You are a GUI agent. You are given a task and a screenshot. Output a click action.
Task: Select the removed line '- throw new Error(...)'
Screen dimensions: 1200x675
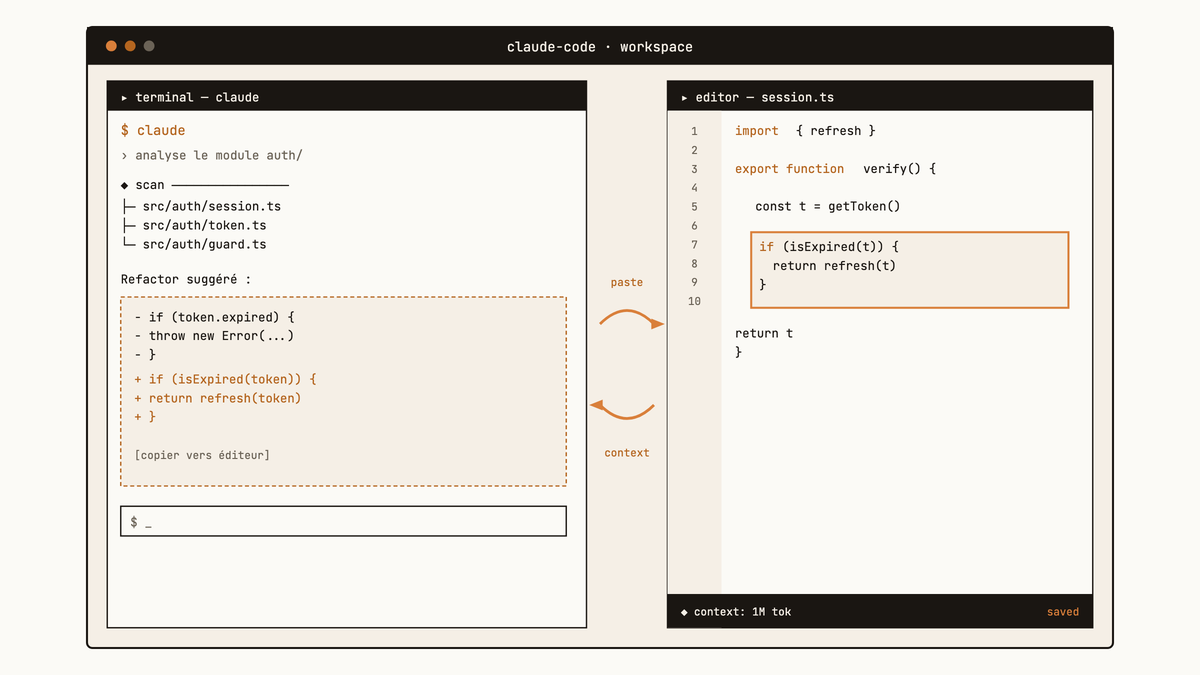(x=214, y=336)
